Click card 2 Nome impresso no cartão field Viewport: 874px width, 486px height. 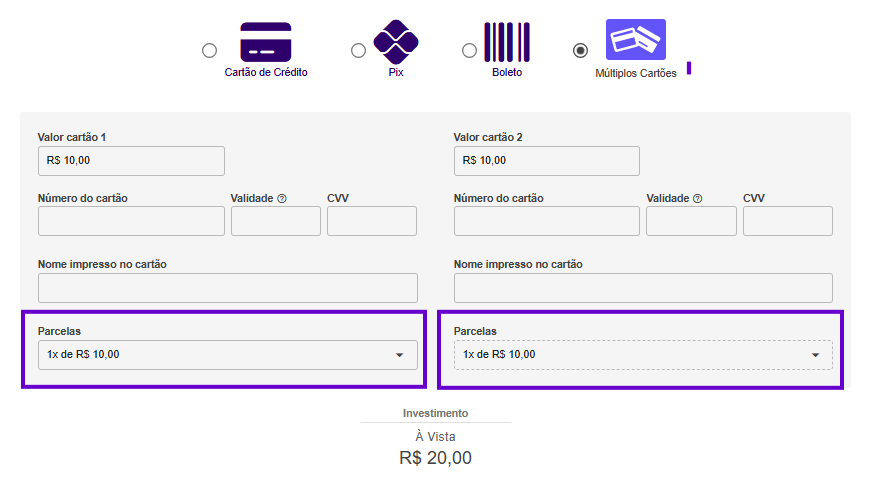click(x=643, y=288)
